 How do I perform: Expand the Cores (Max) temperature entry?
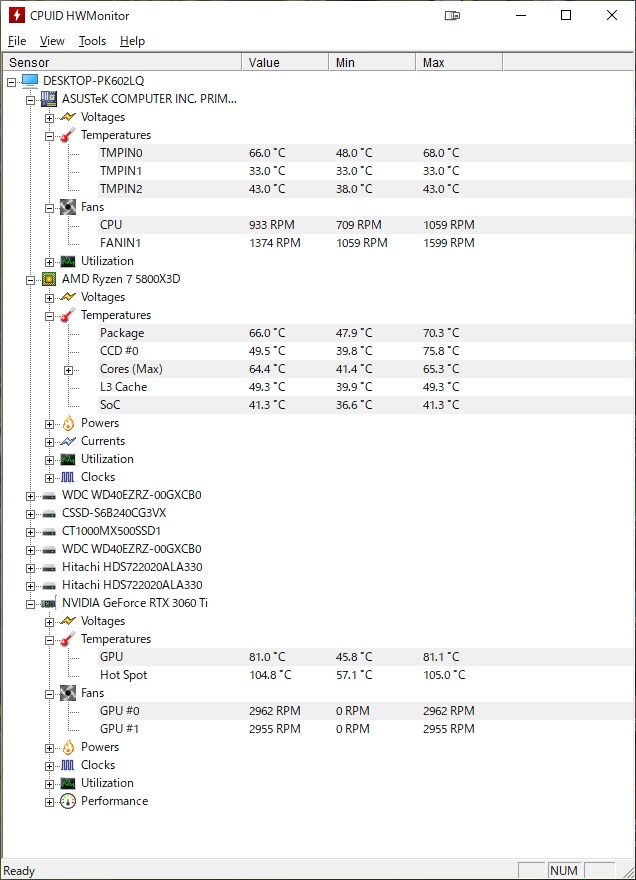tap(68, 370)
